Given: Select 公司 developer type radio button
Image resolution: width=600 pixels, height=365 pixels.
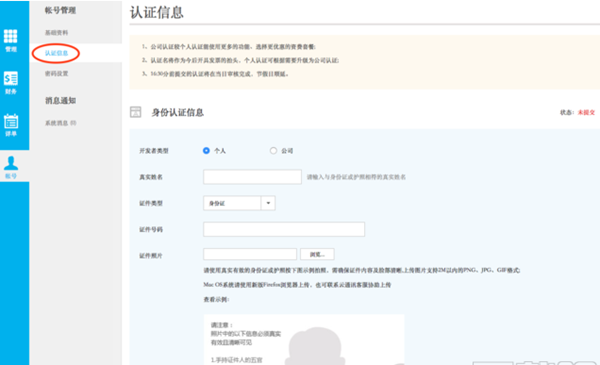Looking at the screenshot, I should [x=273, y=151].
